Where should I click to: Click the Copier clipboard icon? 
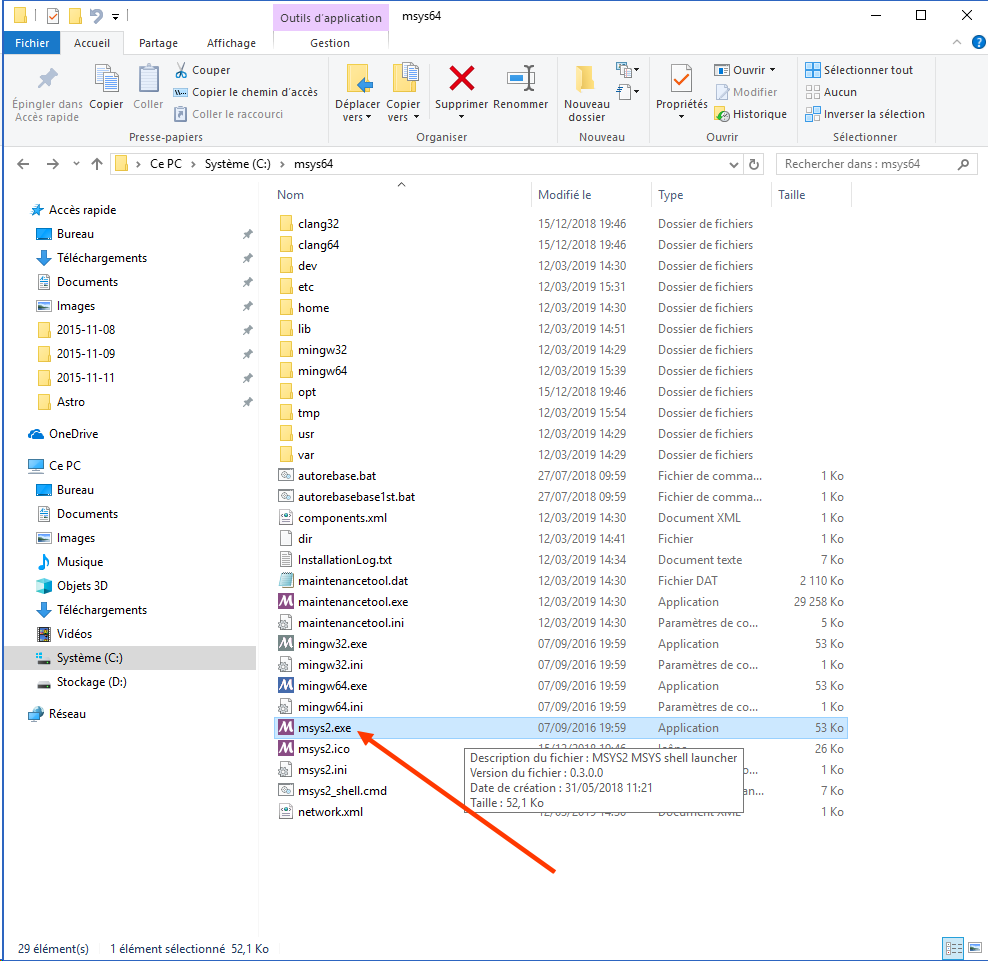(106, 79)
